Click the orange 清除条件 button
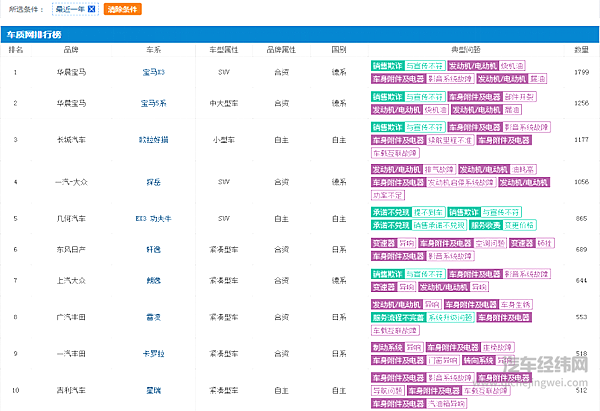Screen dimensions: 600x411 pyautogui.click(x=122, y=9)
